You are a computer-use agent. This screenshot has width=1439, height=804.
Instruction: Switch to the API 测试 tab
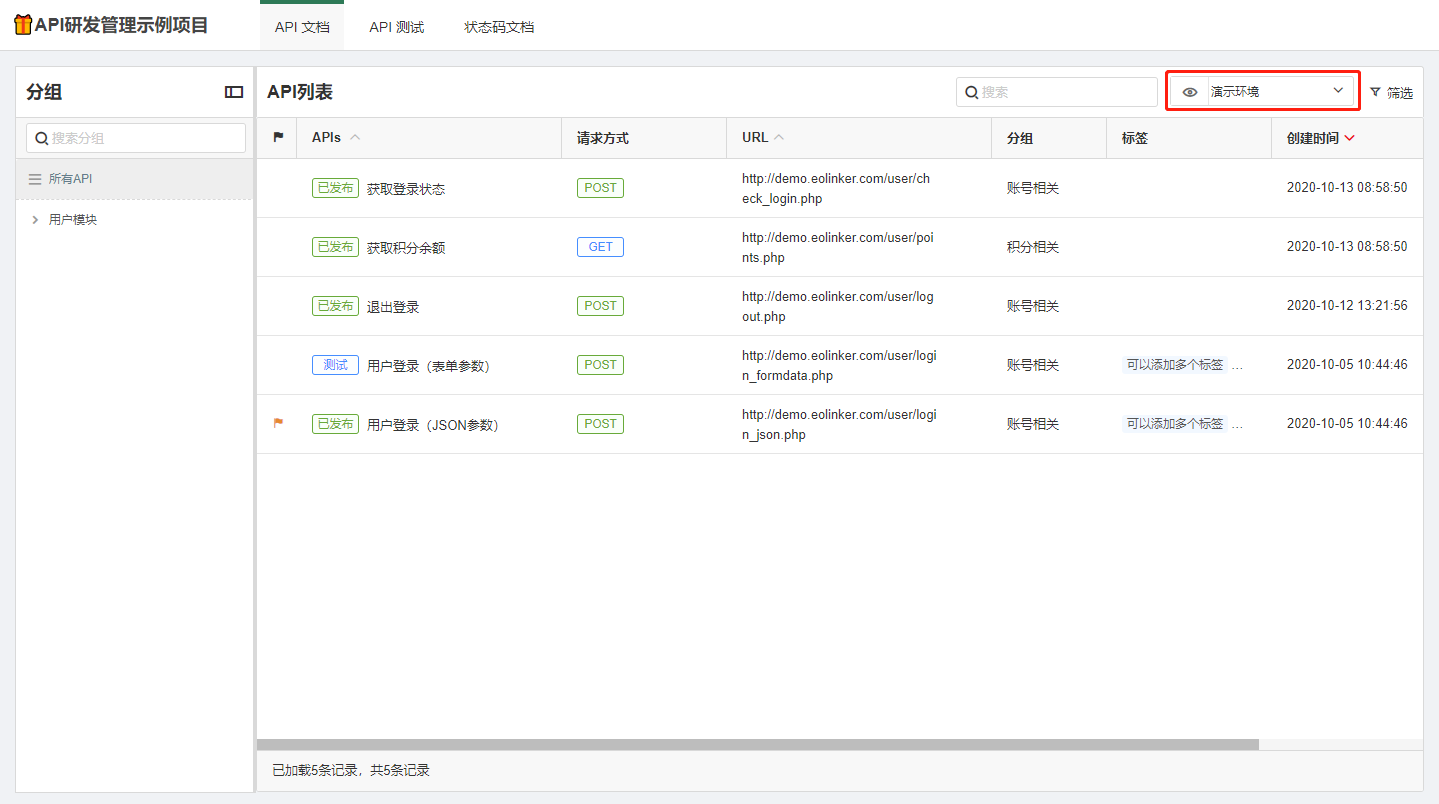397,27
